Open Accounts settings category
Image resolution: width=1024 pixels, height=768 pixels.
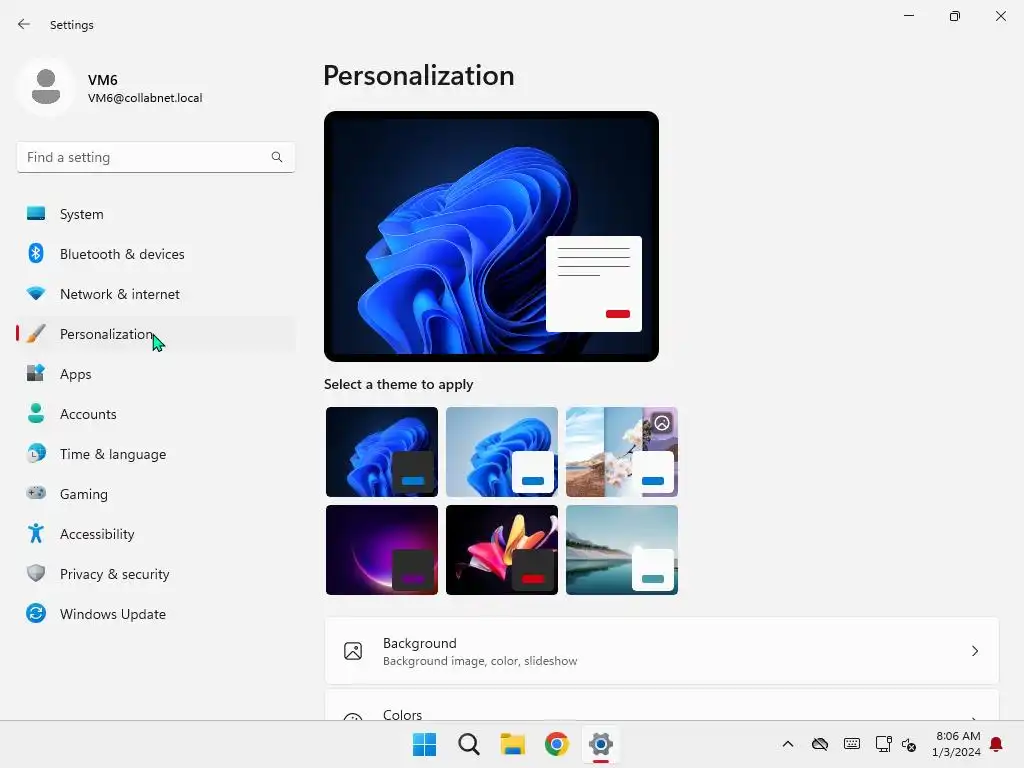155,414
